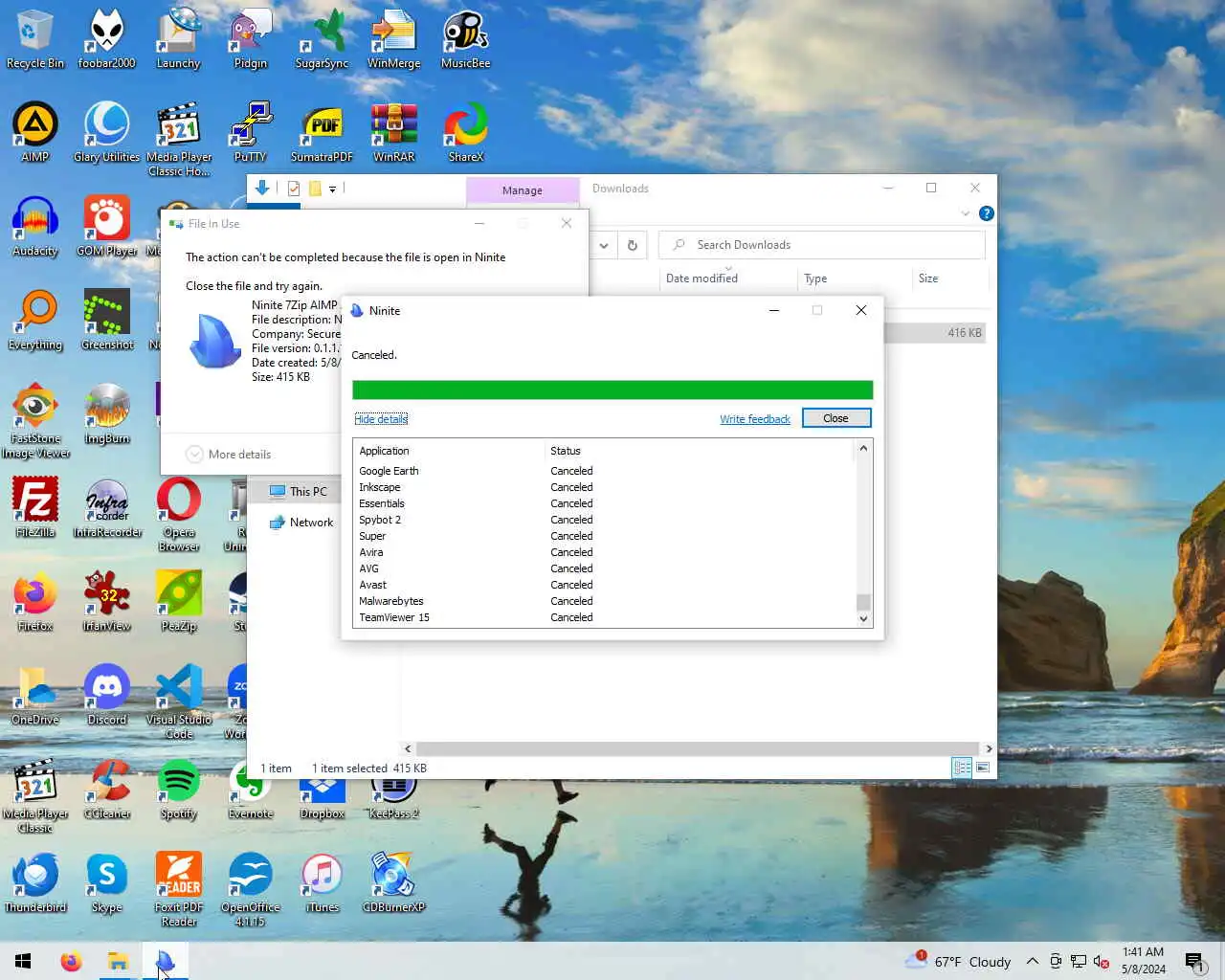Open the FastStone Image Viewer shortcut
1225x980 pixels.
[x=34, y=420]
